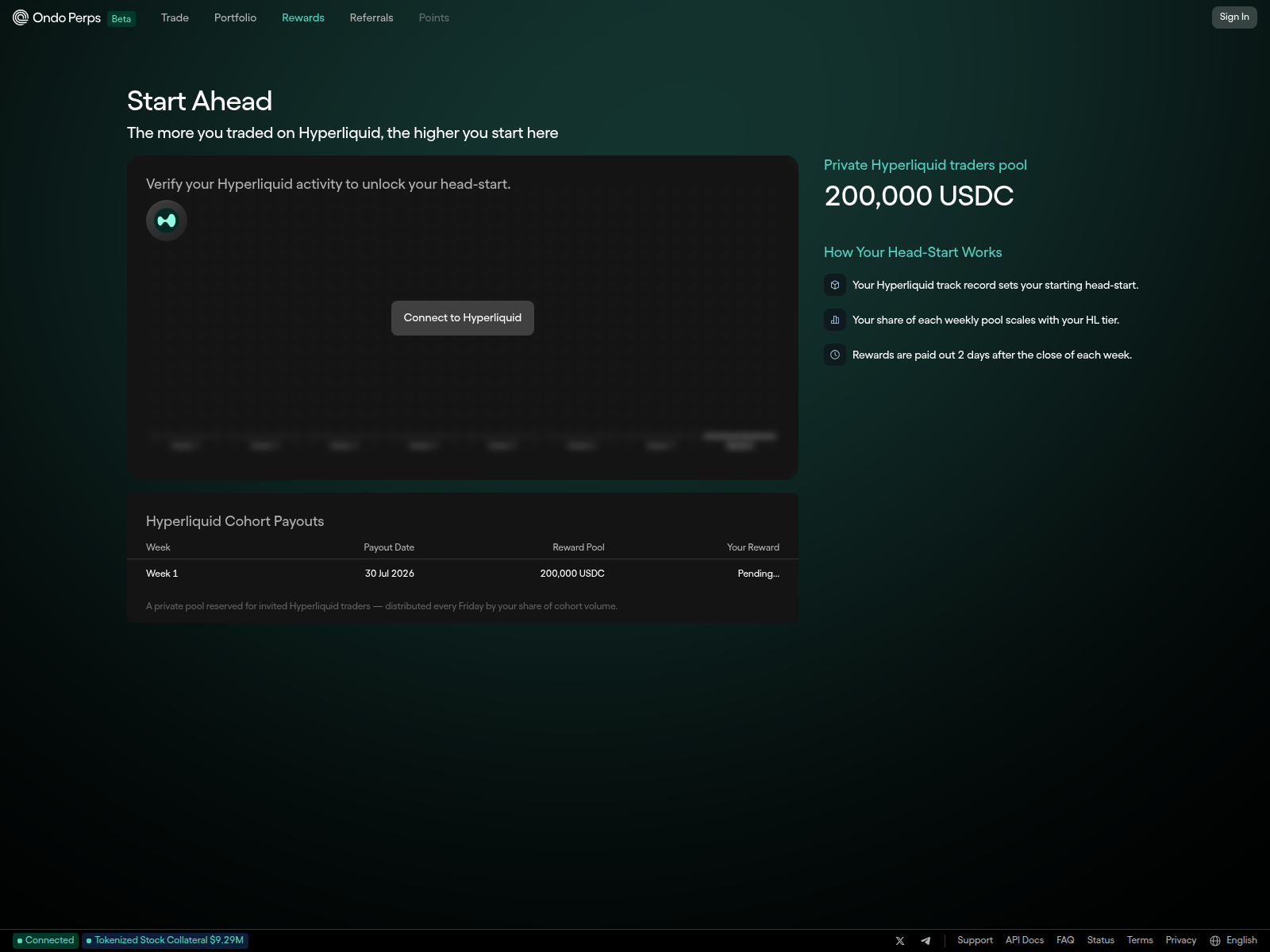Open the FAQ link
The width and height of the screenshot is (1270, 952).
[x=1065, y=940]
